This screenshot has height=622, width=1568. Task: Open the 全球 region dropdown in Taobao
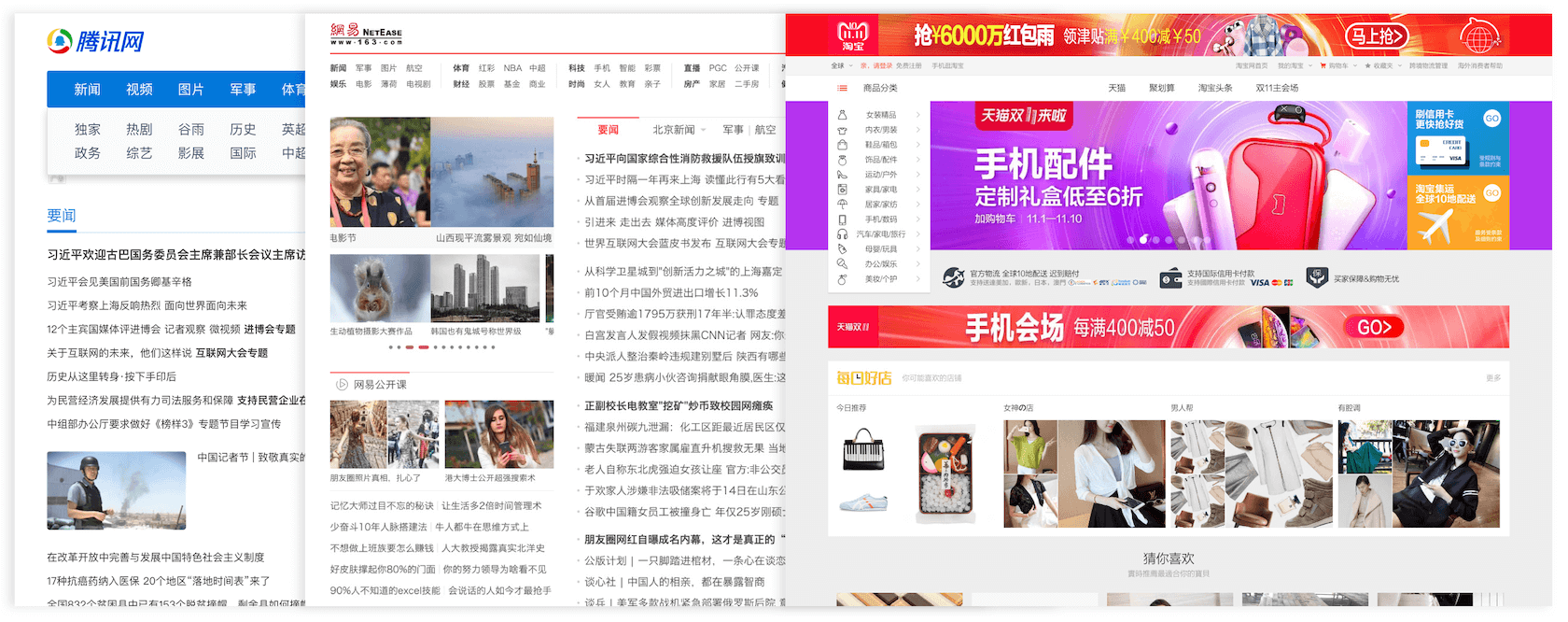point(841,66)
